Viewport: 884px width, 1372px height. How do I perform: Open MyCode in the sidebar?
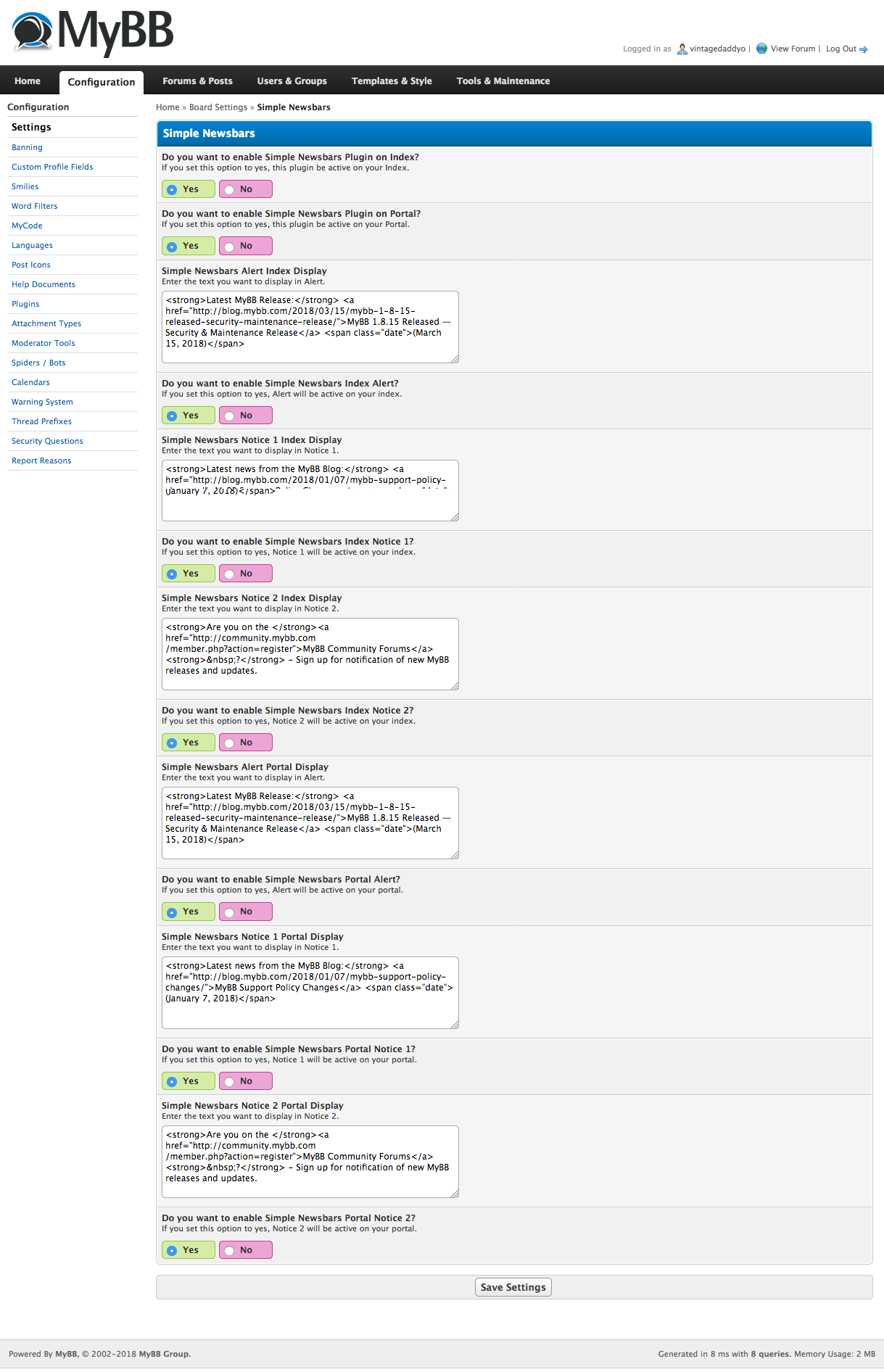click(x=27, y=226)
